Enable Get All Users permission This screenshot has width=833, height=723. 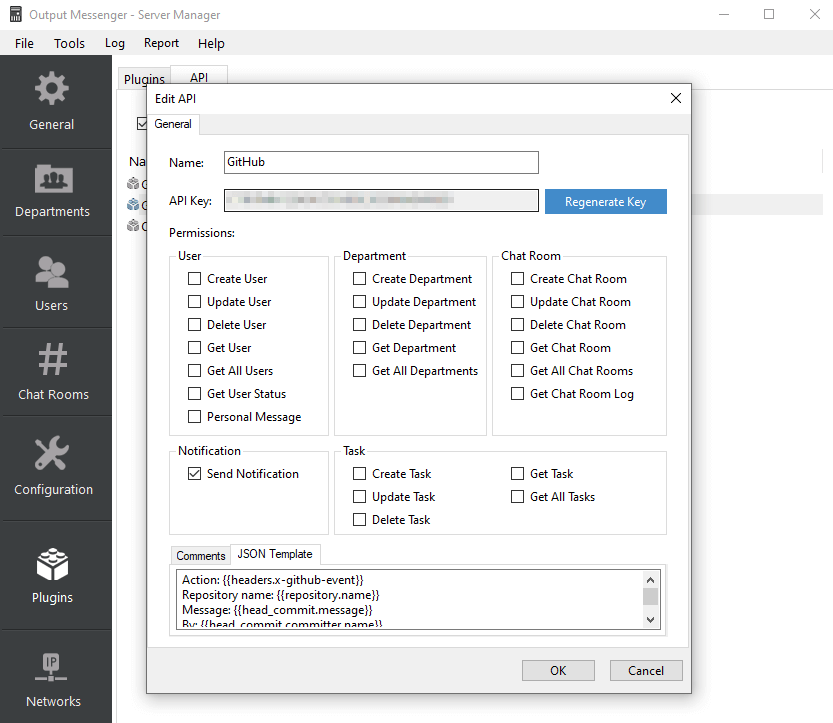194,371
